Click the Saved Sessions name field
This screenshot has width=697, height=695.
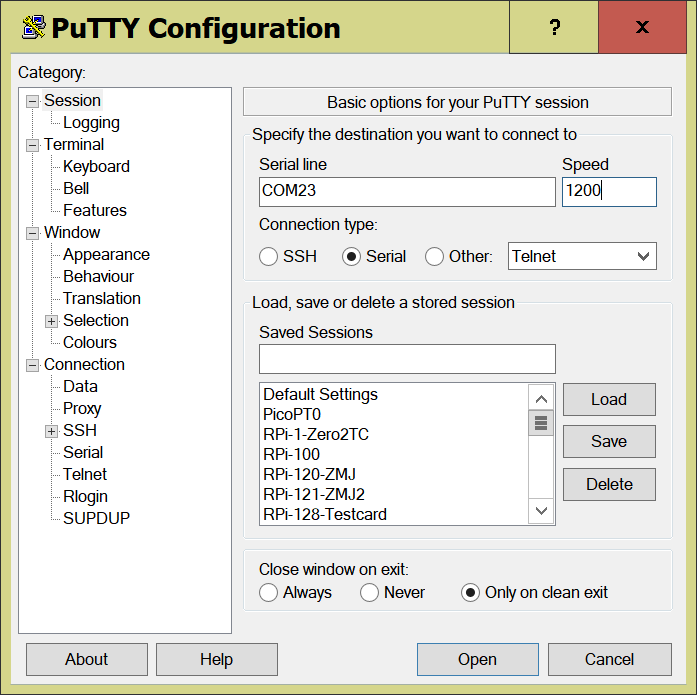coord(406,359)
